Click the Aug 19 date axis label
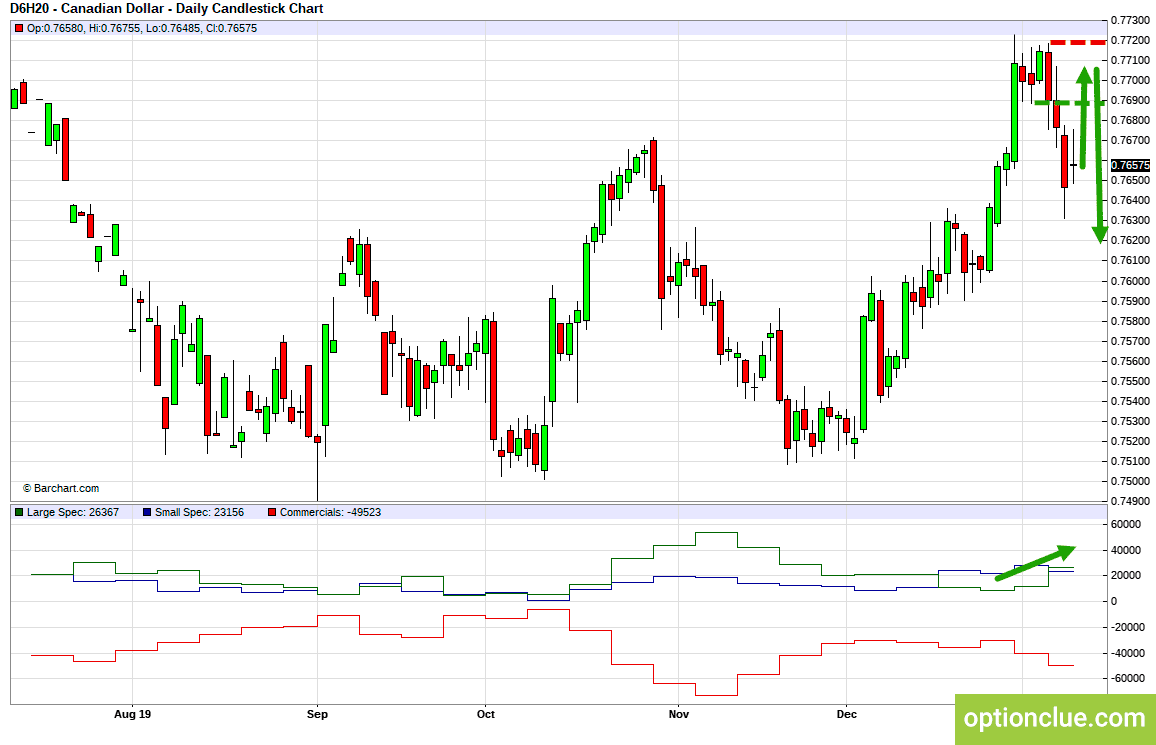Image resolution: width=1156 pixels, height=745 pixels. click(x=133, y=714)
